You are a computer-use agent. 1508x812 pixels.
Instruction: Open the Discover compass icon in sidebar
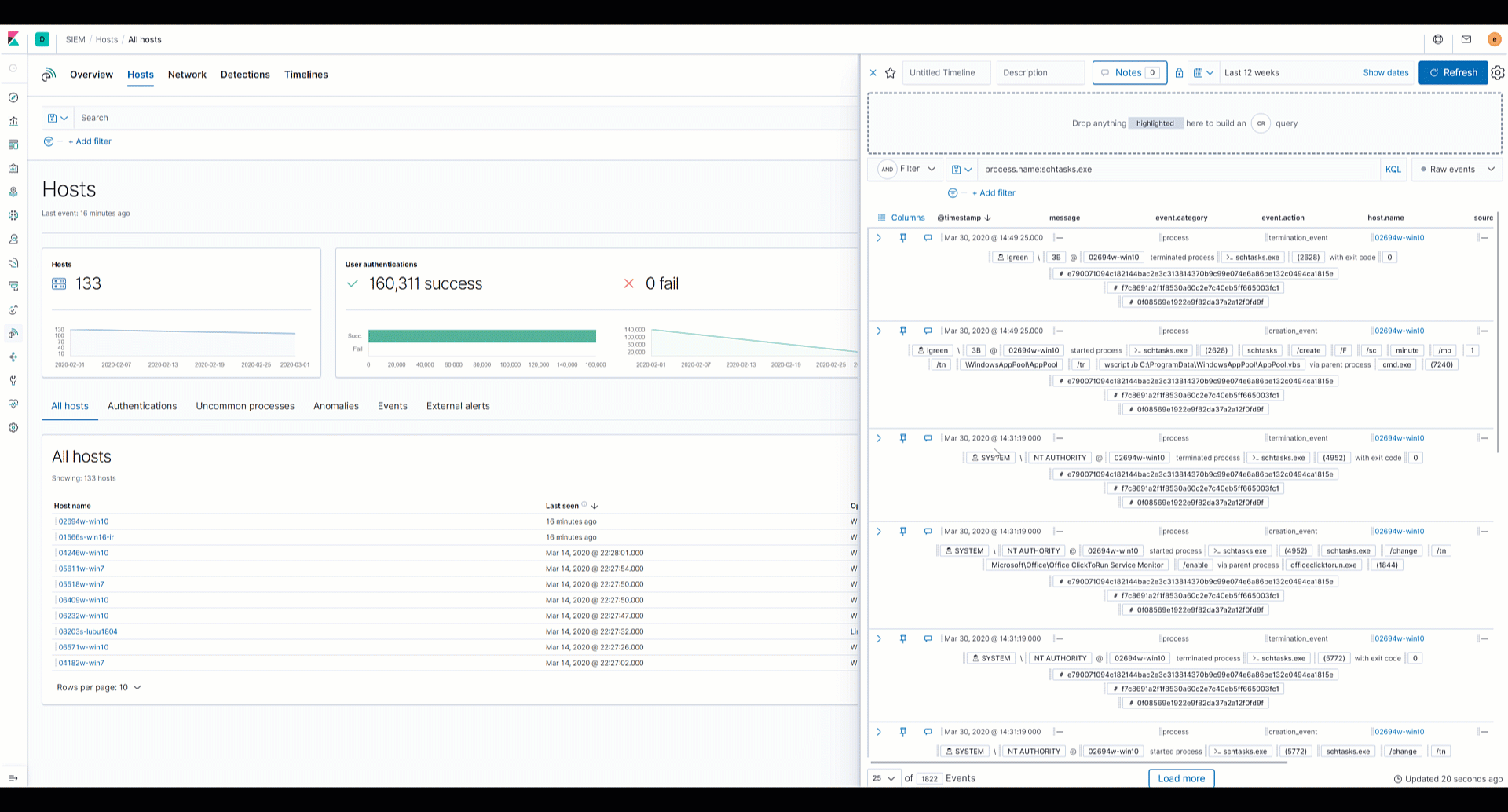(x=13, y=97)
